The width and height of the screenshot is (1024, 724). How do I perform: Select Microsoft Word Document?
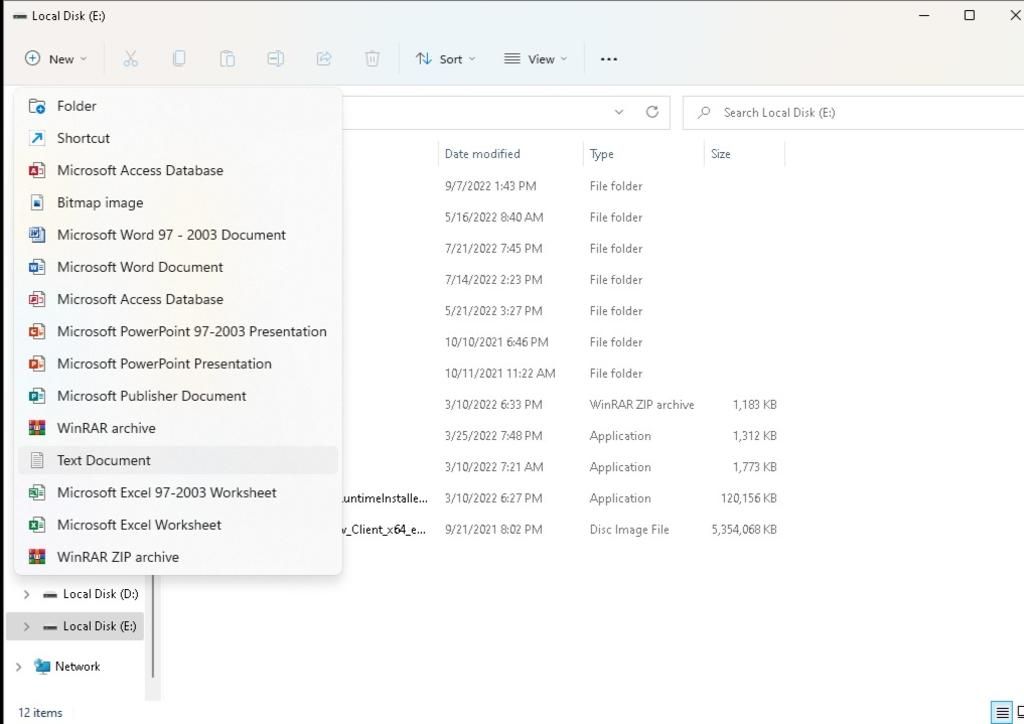(x=178, y=267)
